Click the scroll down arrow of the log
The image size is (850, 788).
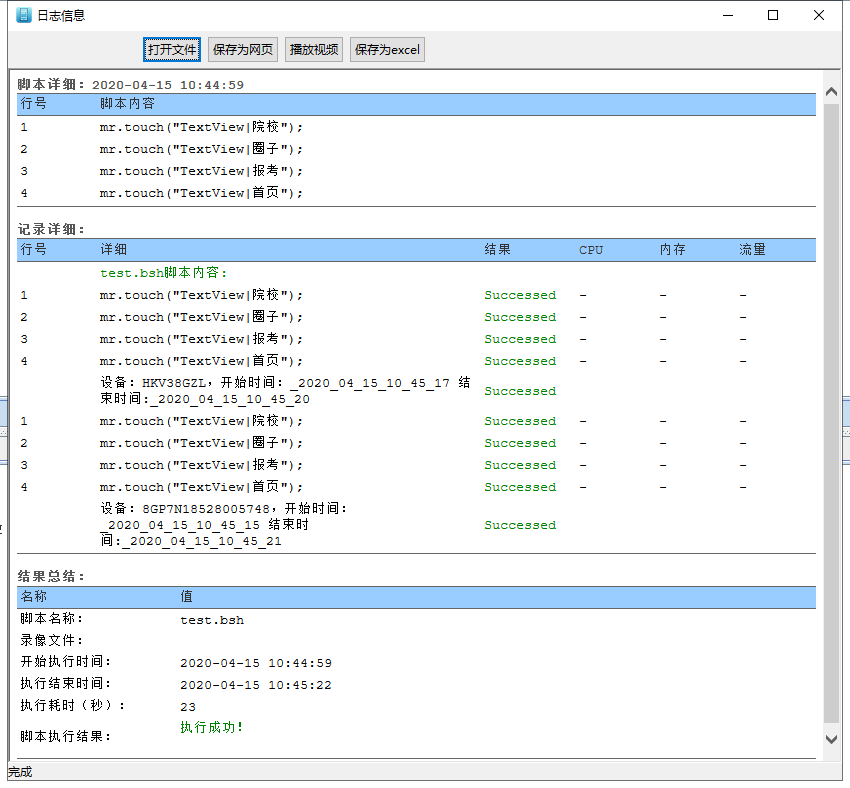[830, 738]
